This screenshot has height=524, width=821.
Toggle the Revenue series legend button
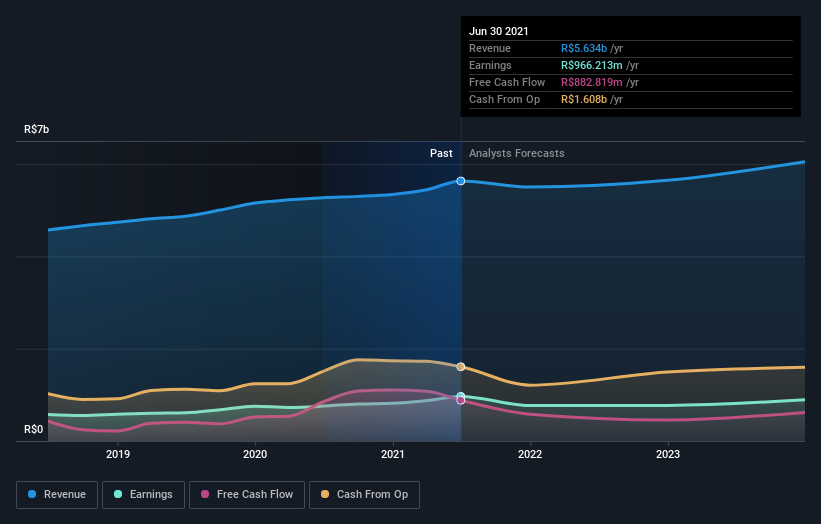(57, 495)
